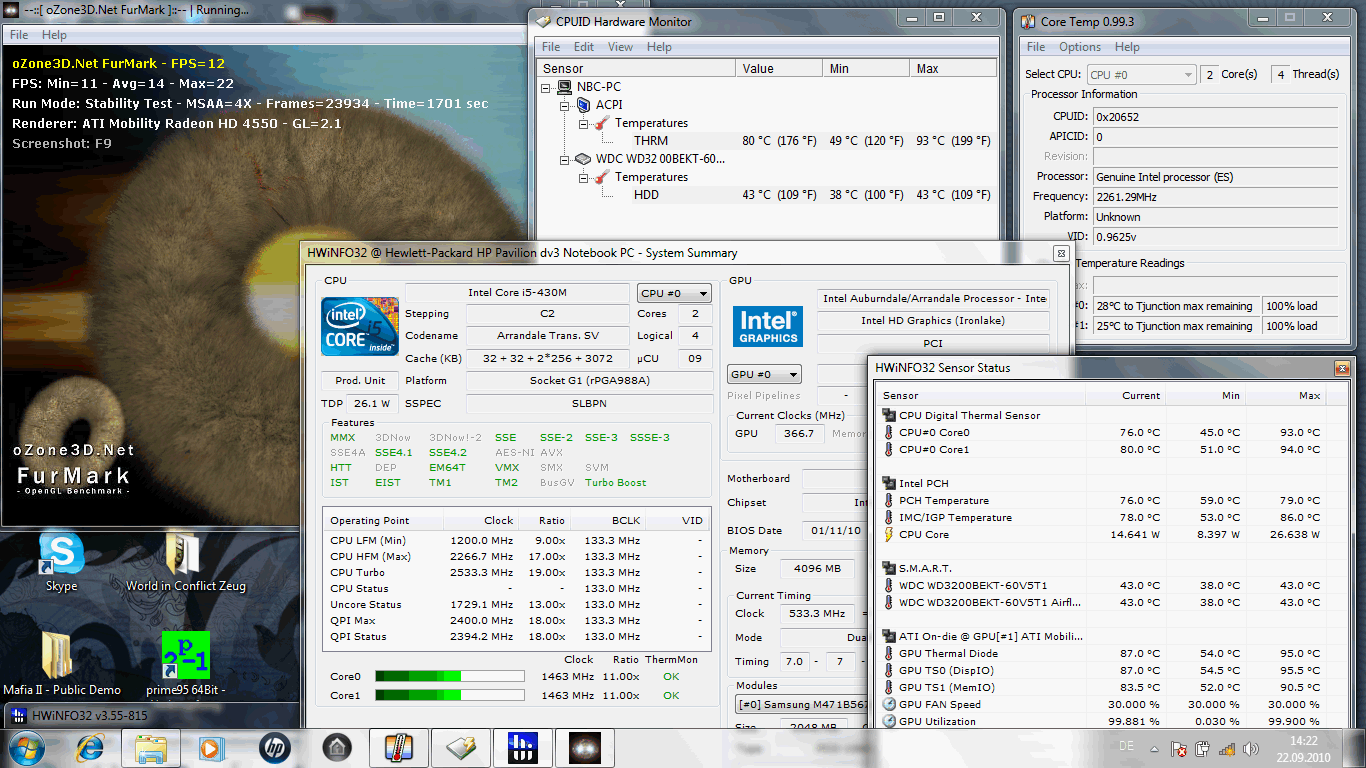Click the volume speaker tray icon
Screen dimensions: 1366x768
coord(1250,749)
